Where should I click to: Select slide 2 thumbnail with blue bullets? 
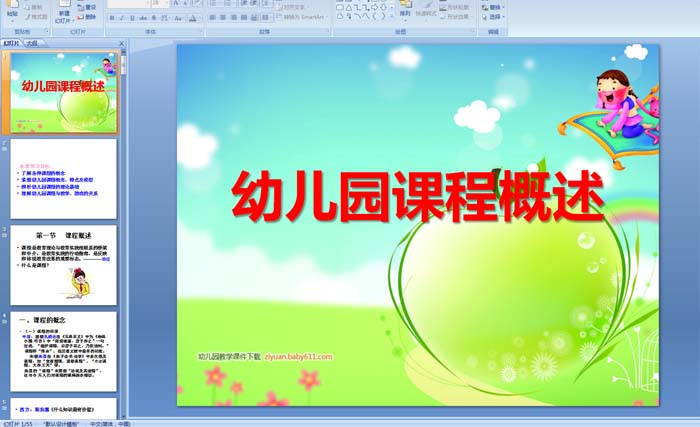(64, 179)
